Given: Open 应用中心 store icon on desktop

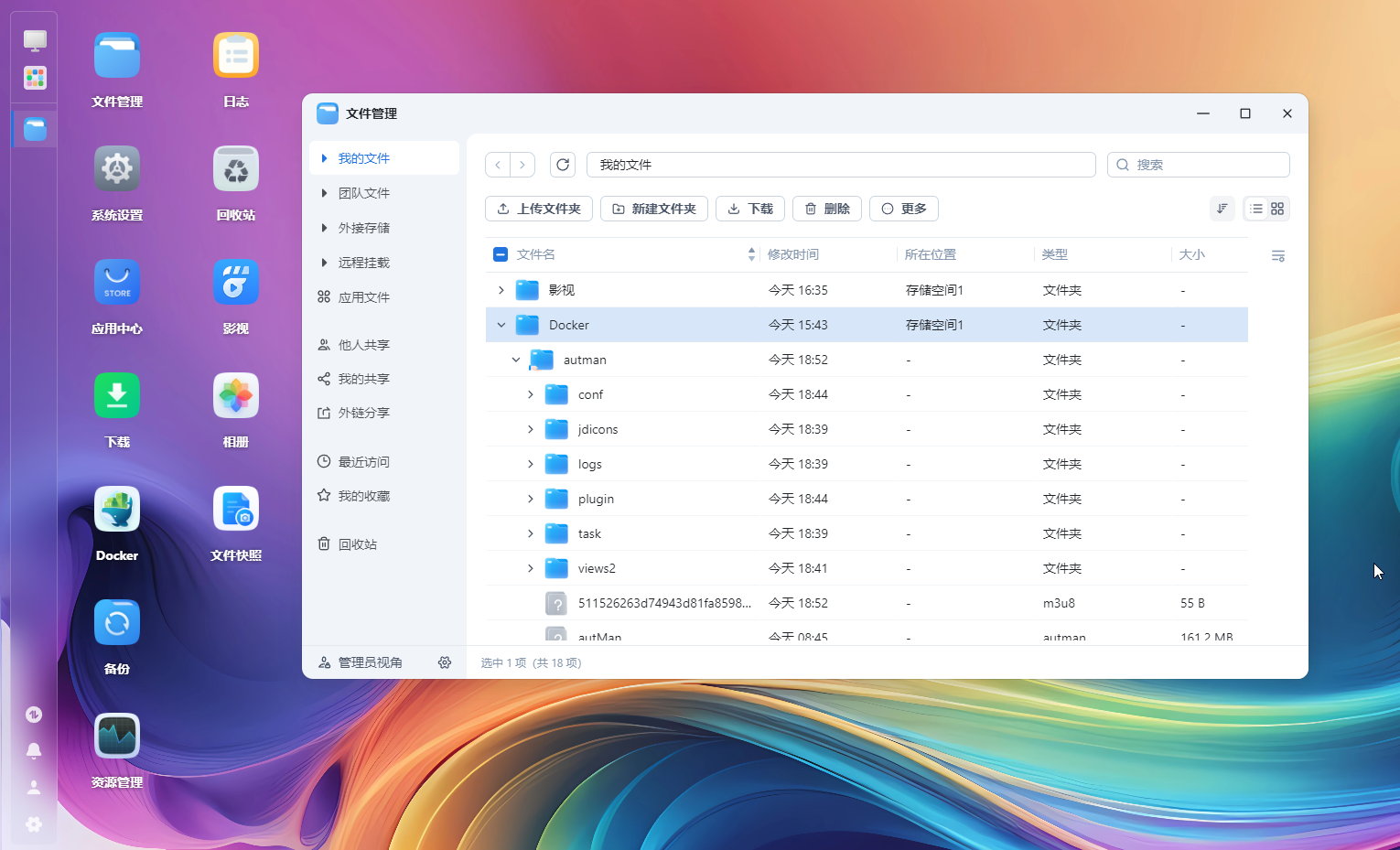Looking at the screenshot, I should [117, 283].
